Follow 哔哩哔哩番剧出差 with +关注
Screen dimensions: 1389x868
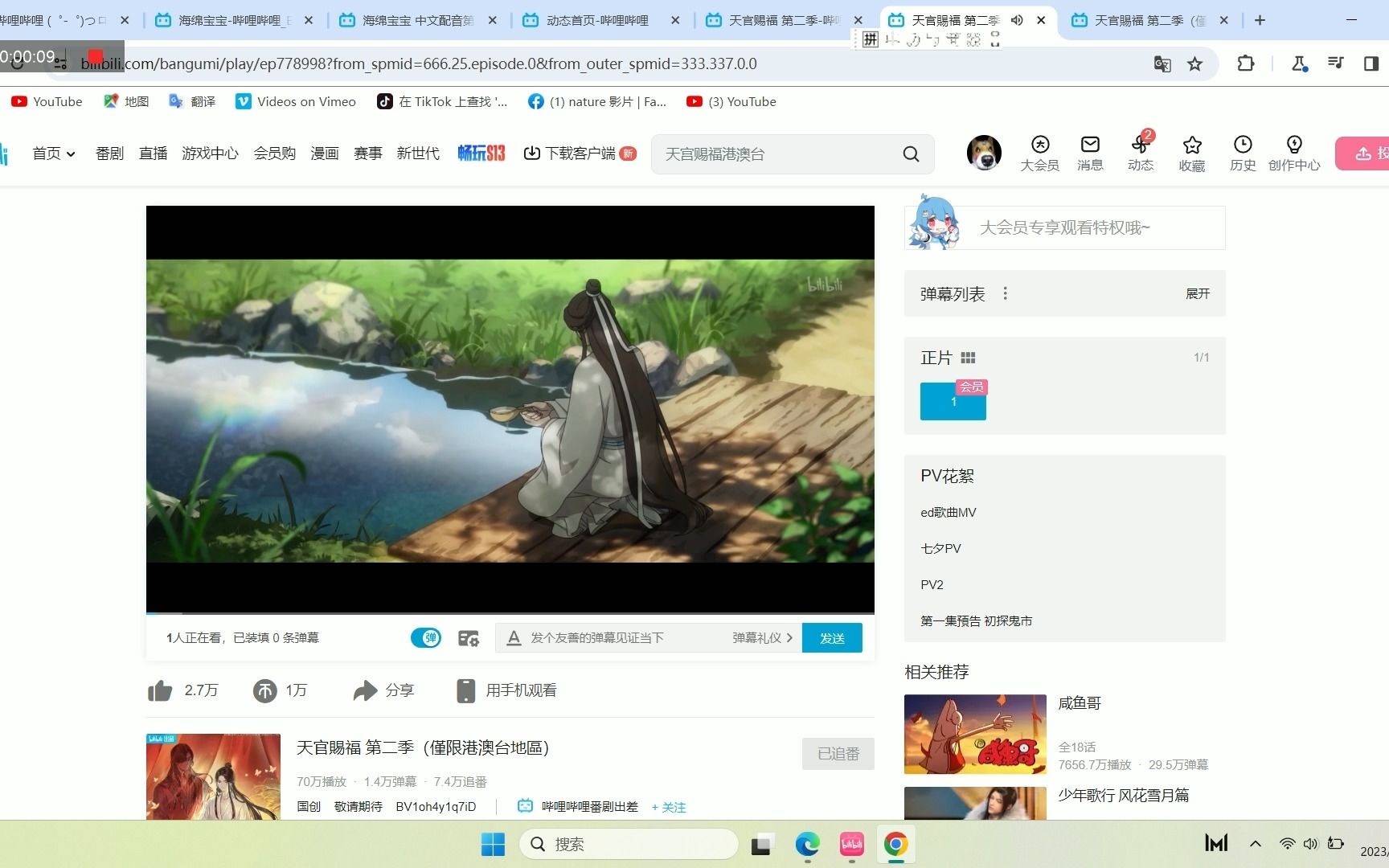pyautogui.click(x=669, y=807)
